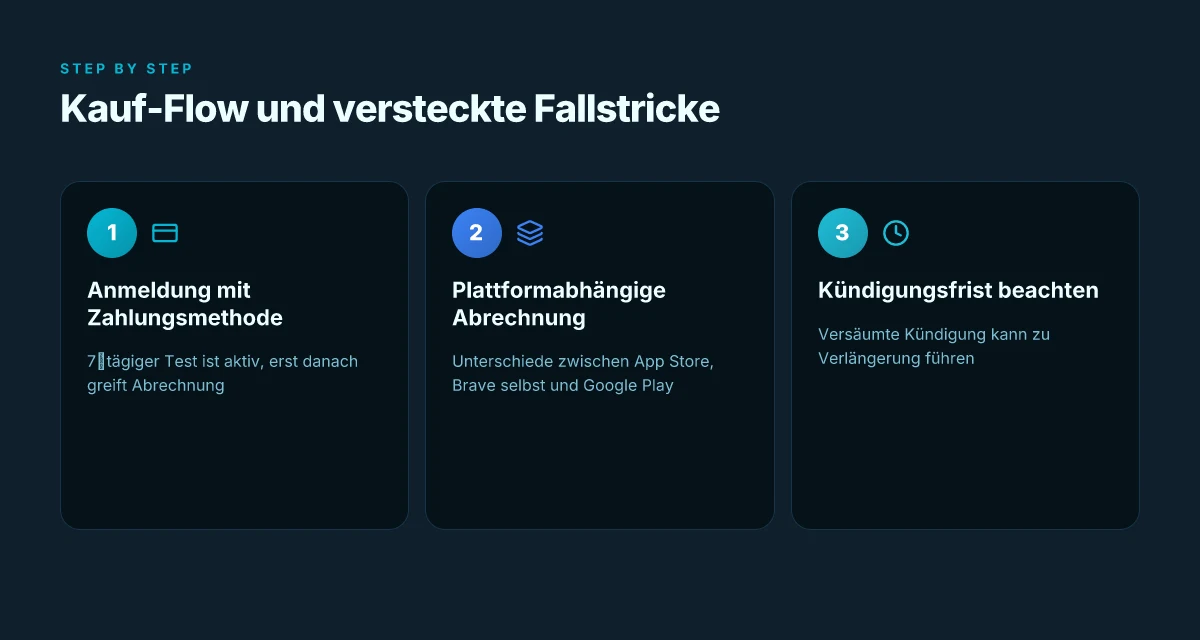Screen dimensions: 1200x640
Task: Select the teal number 1 badge
Action: 112,233
